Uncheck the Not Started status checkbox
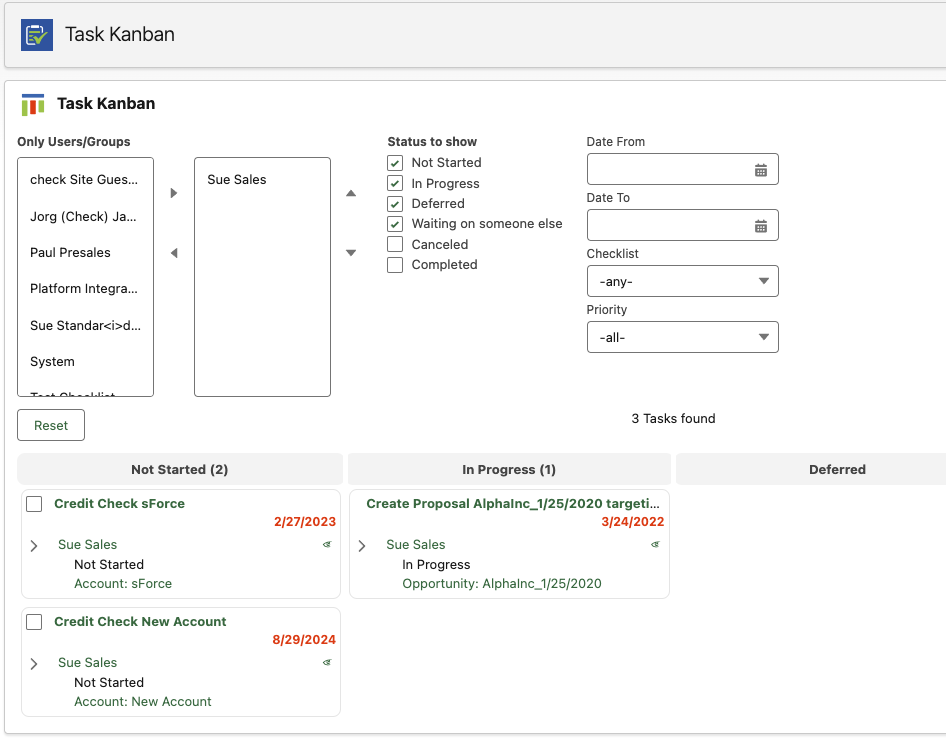 [x=395, y=163]
